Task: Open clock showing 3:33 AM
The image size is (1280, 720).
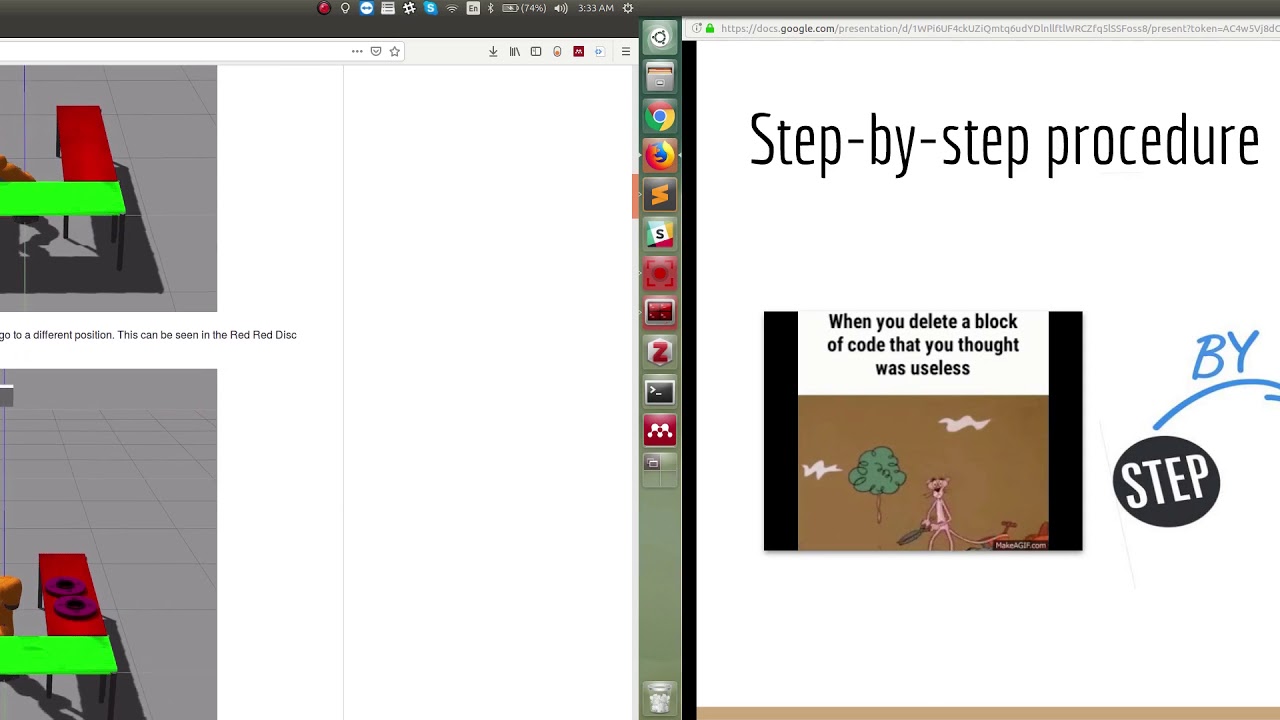Action: point(596,8)
